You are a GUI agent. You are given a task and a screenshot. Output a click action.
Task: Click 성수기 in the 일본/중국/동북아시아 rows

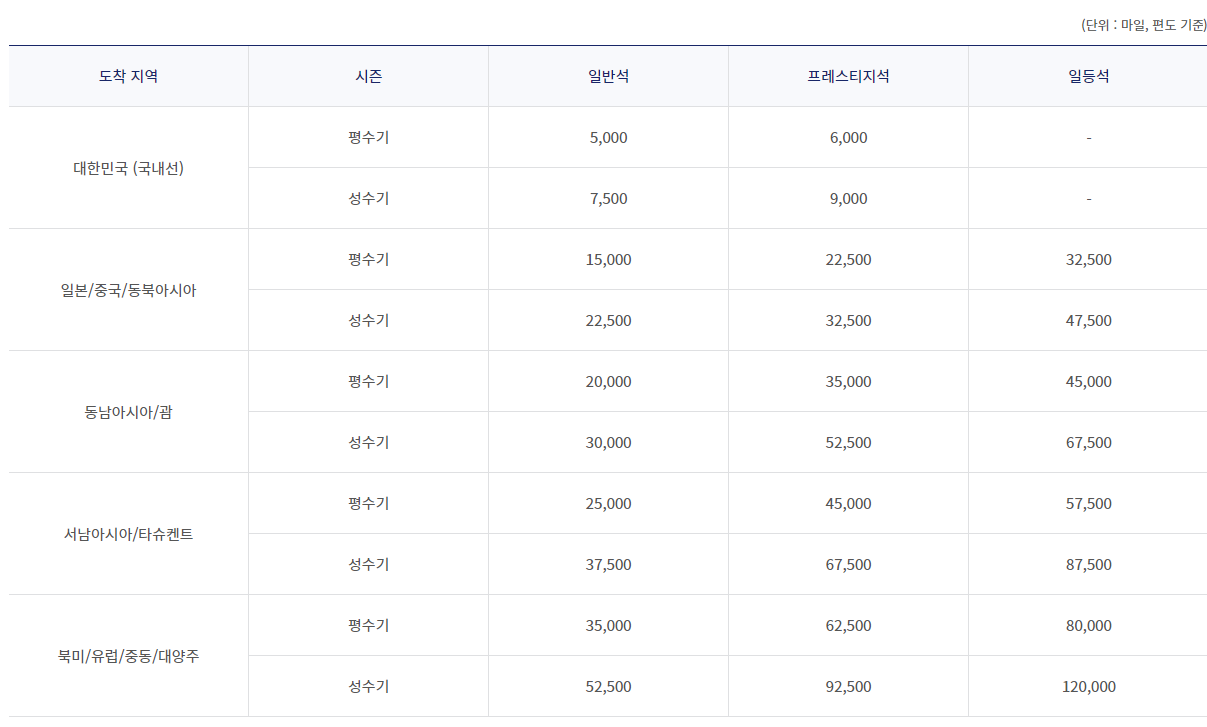coord(368,320)
